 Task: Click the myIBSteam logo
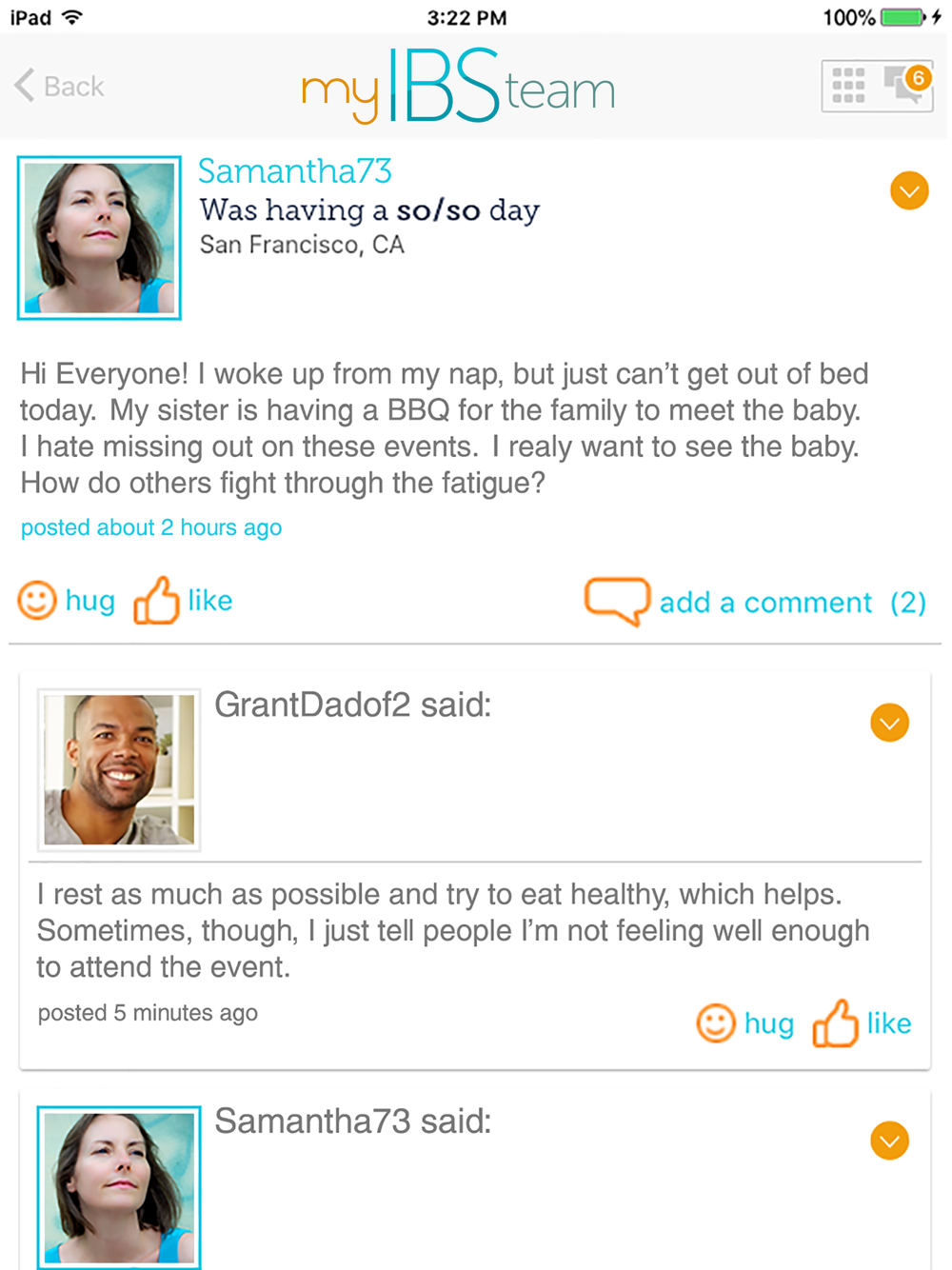(x=458, y=88)
